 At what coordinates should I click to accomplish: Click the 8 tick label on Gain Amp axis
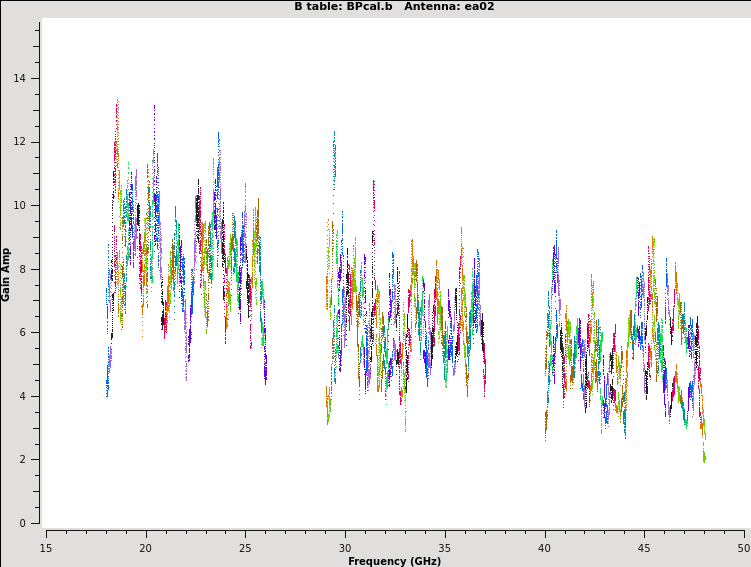(23, 269)
